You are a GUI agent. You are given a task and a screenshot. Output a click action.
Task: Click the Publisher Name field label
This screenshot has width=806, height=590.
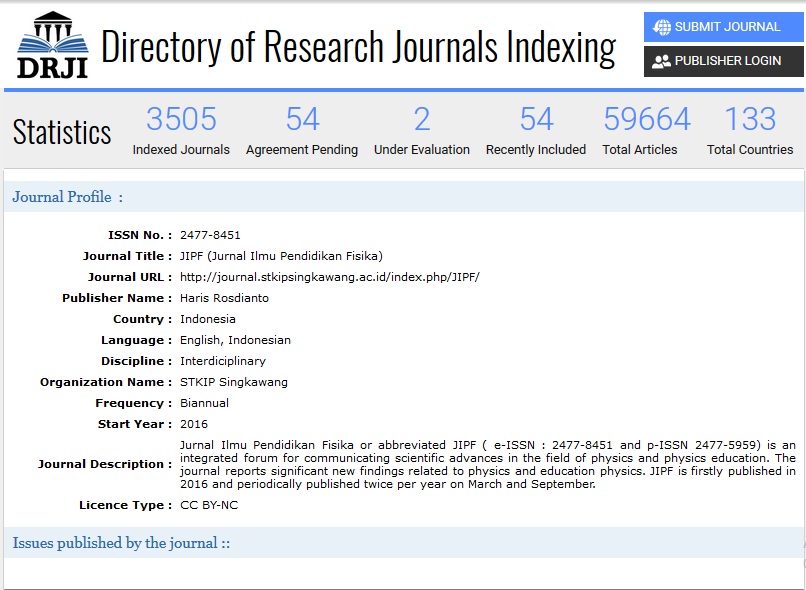pyautogui.click(x=117, y=298)
